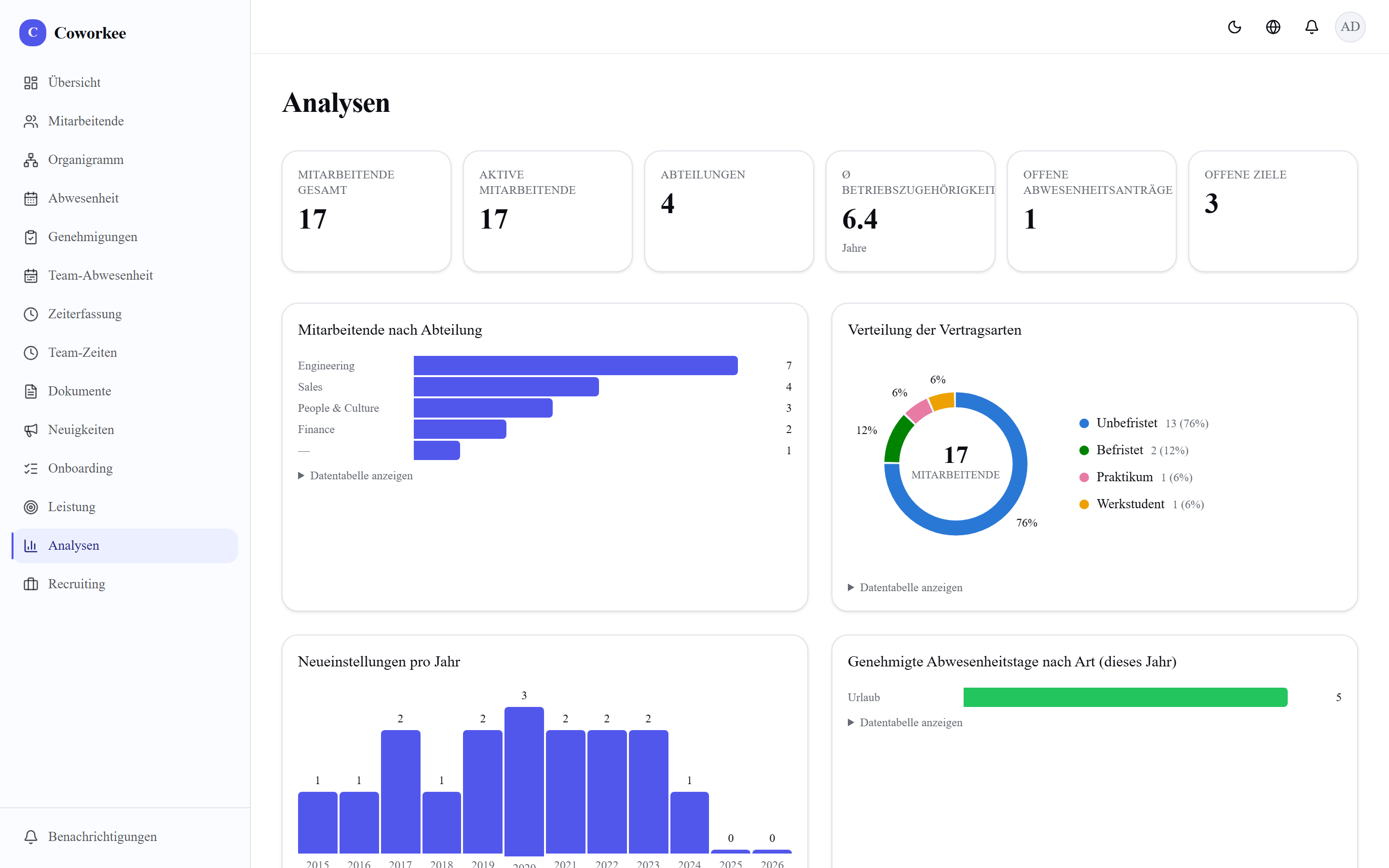
Task: Click the Dokumente file icon
Action: tap(31, 391)
